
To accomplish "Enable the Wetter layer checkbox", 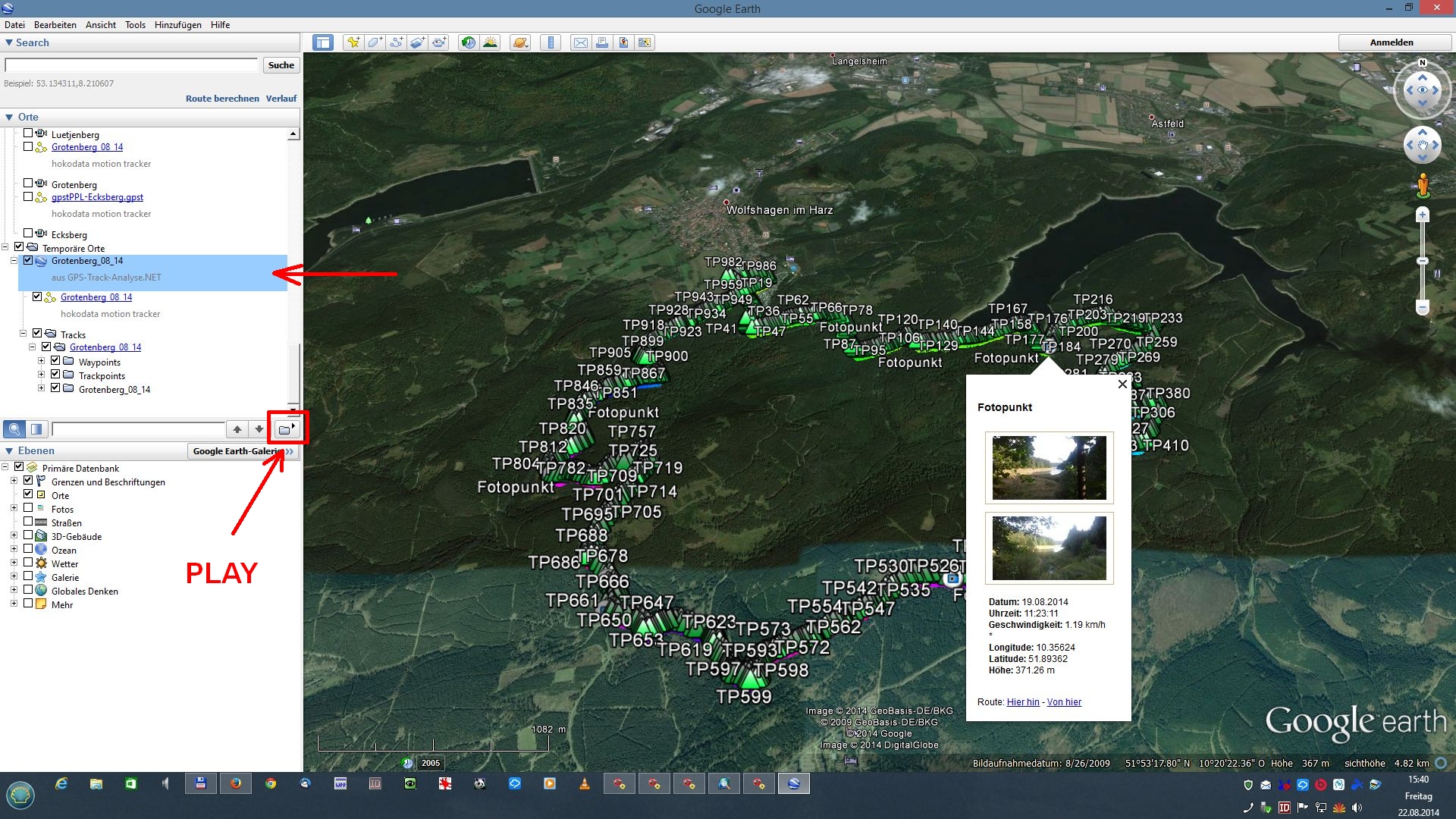I will 28,563.
